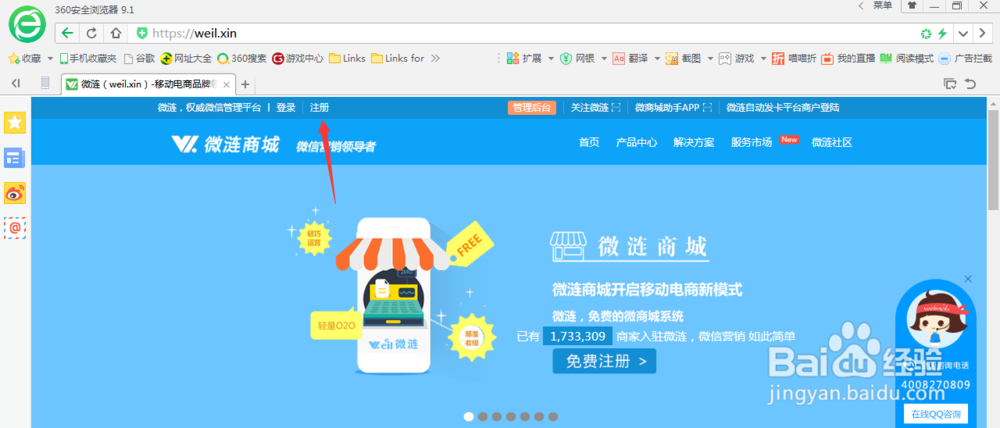Click the green circular loading icon in address bar

(x=926, y=33)
